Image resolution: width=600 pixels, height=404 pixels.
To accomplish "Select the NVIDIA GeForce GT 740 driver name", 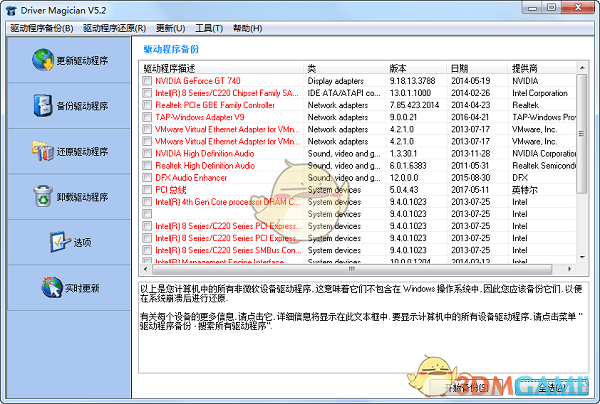I will (x=197, y=81).
